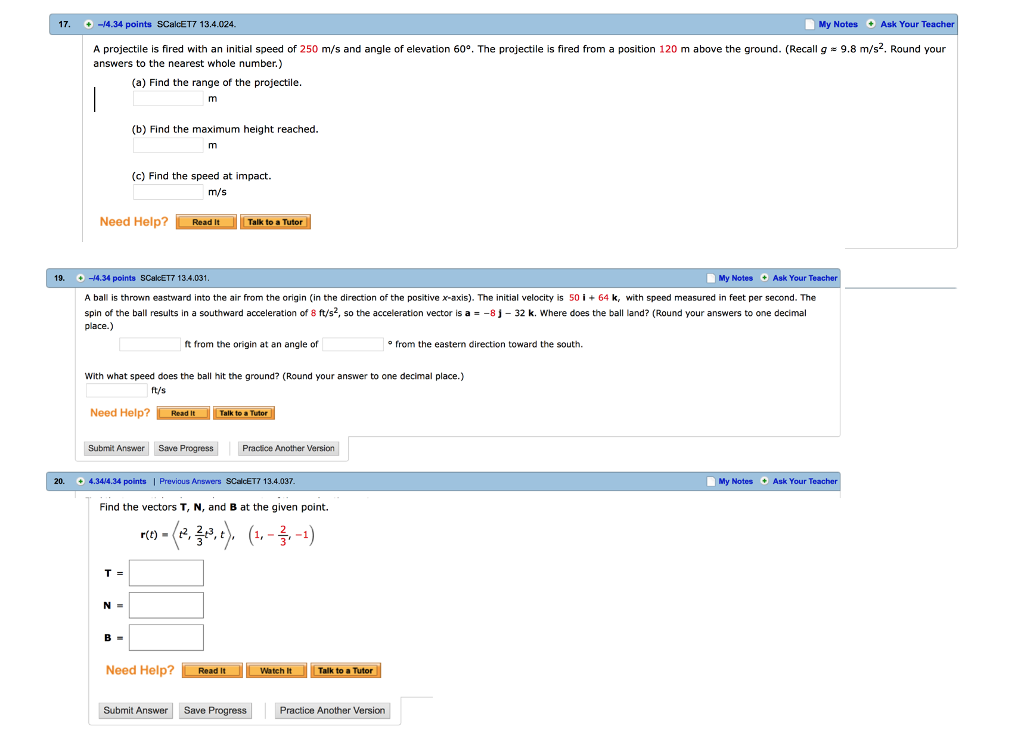This screenshot has width=1024, height=745.
Task: Submit Answer for question 19
Action: coord(115,448)
